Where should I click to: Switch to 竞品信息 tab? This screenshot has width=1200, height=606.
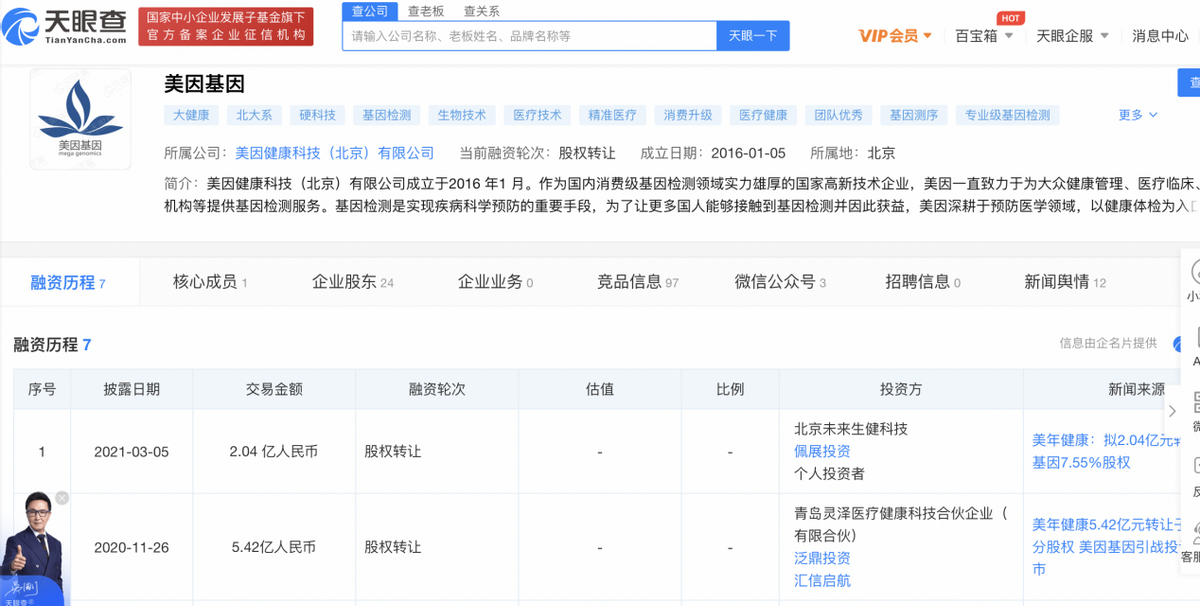point(638,282)
